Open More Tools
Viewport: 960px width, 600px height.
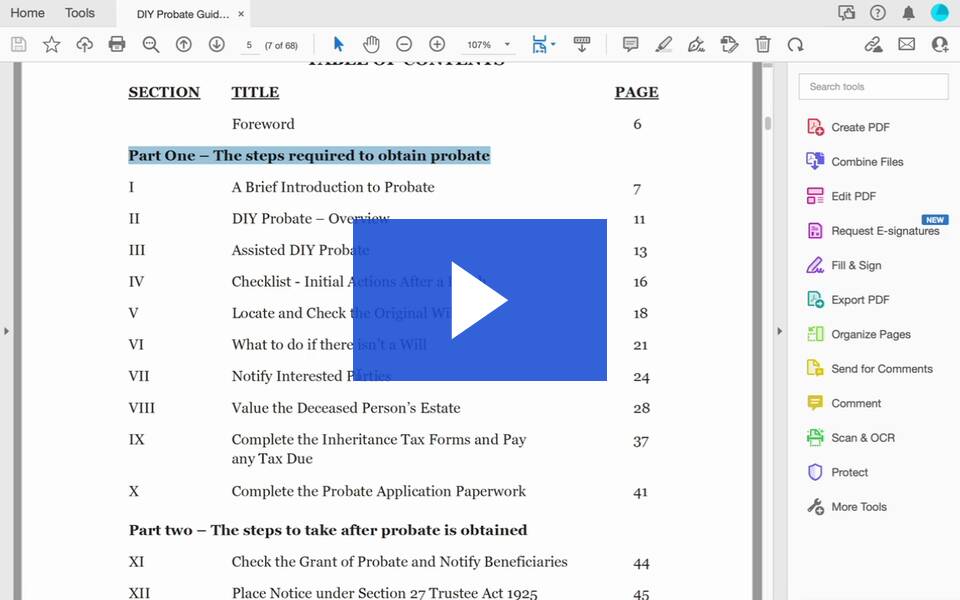coord(847,507)
